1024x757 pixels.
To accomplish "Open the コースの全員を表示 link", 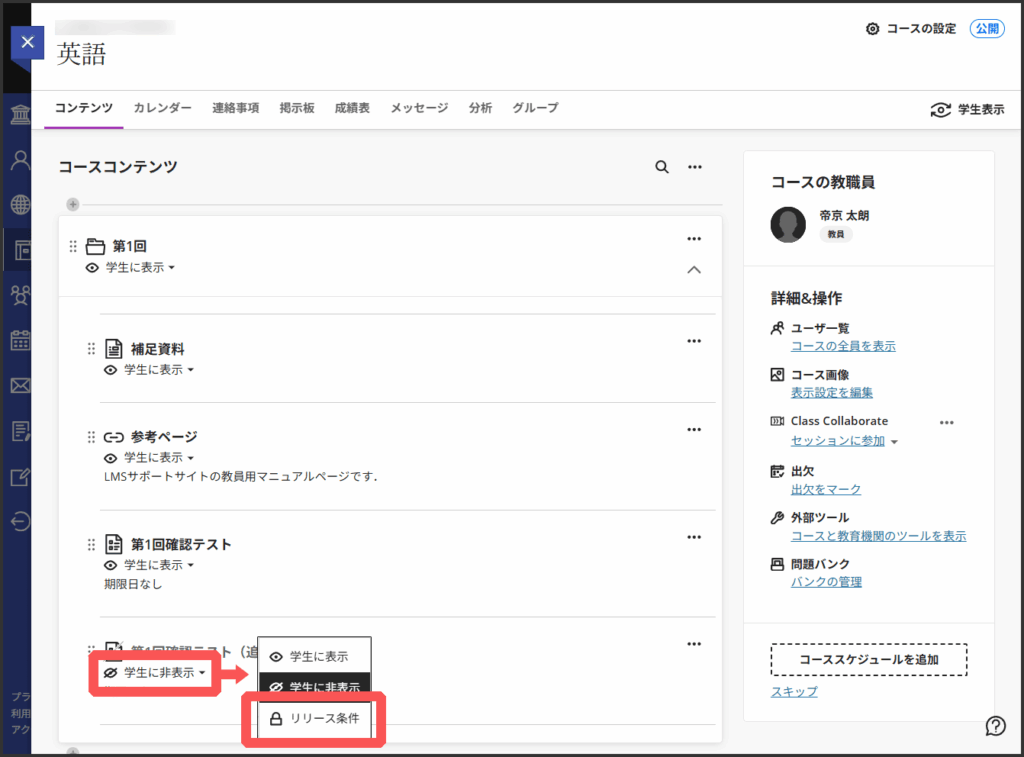I will [842, 346].
